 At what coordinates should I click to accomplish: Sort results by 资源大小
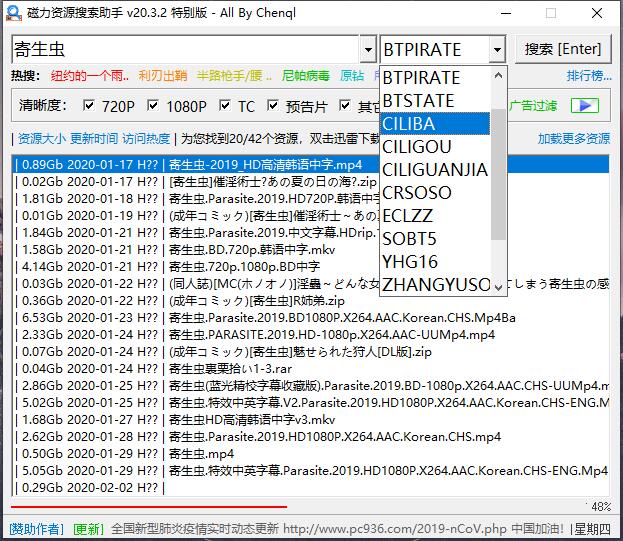click(42, 138)
